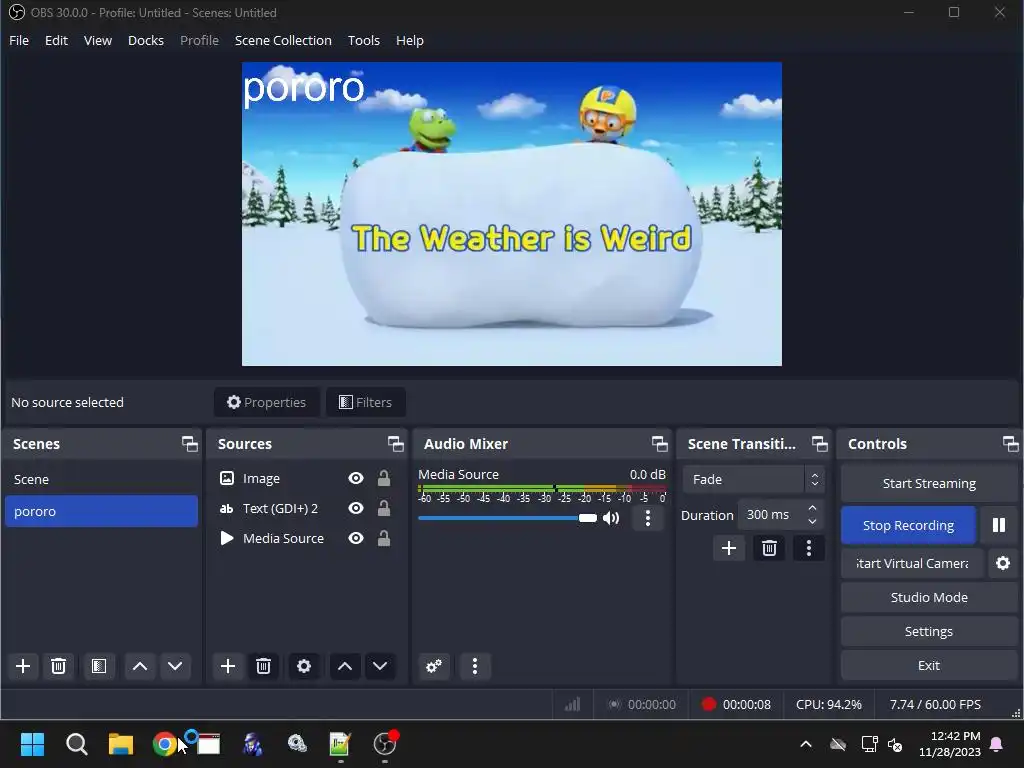Open the Edit menu

[x=56, y=40]
